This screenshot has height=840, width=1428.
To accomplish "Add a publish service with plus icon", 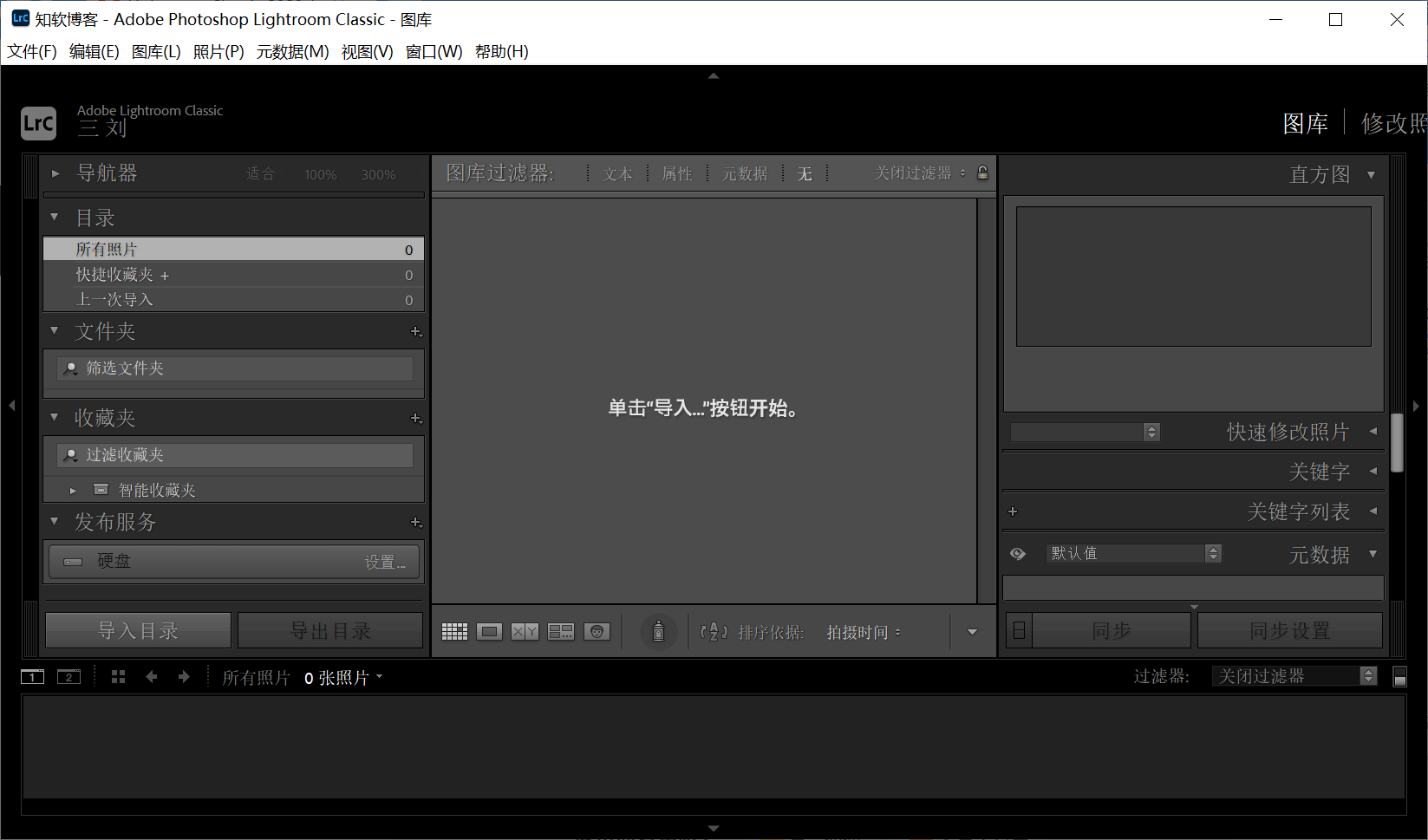I will 416,523.
